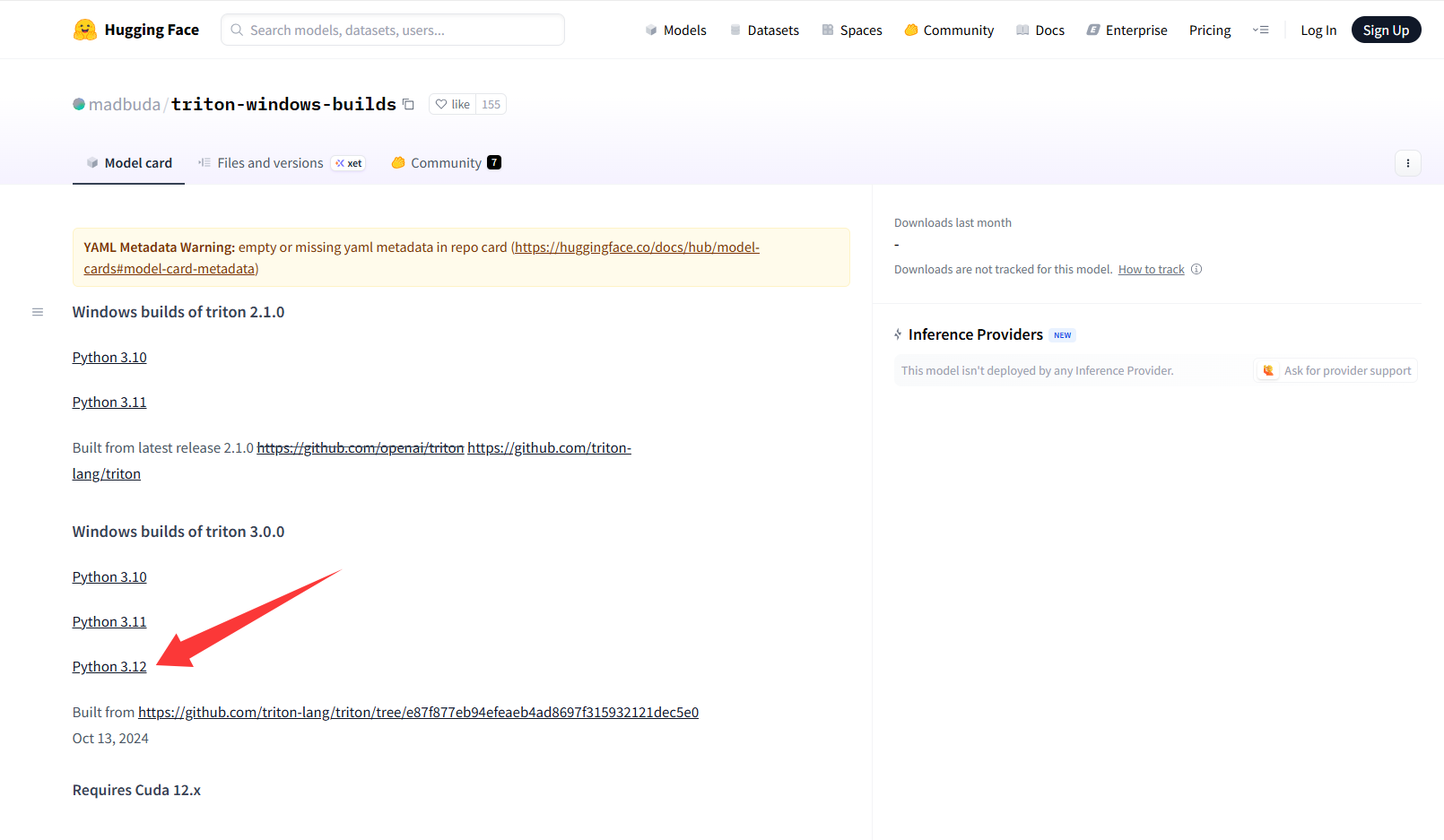Click the xet badge on Files tab
Screen dimensions: 1444x840
click(348, 163)
